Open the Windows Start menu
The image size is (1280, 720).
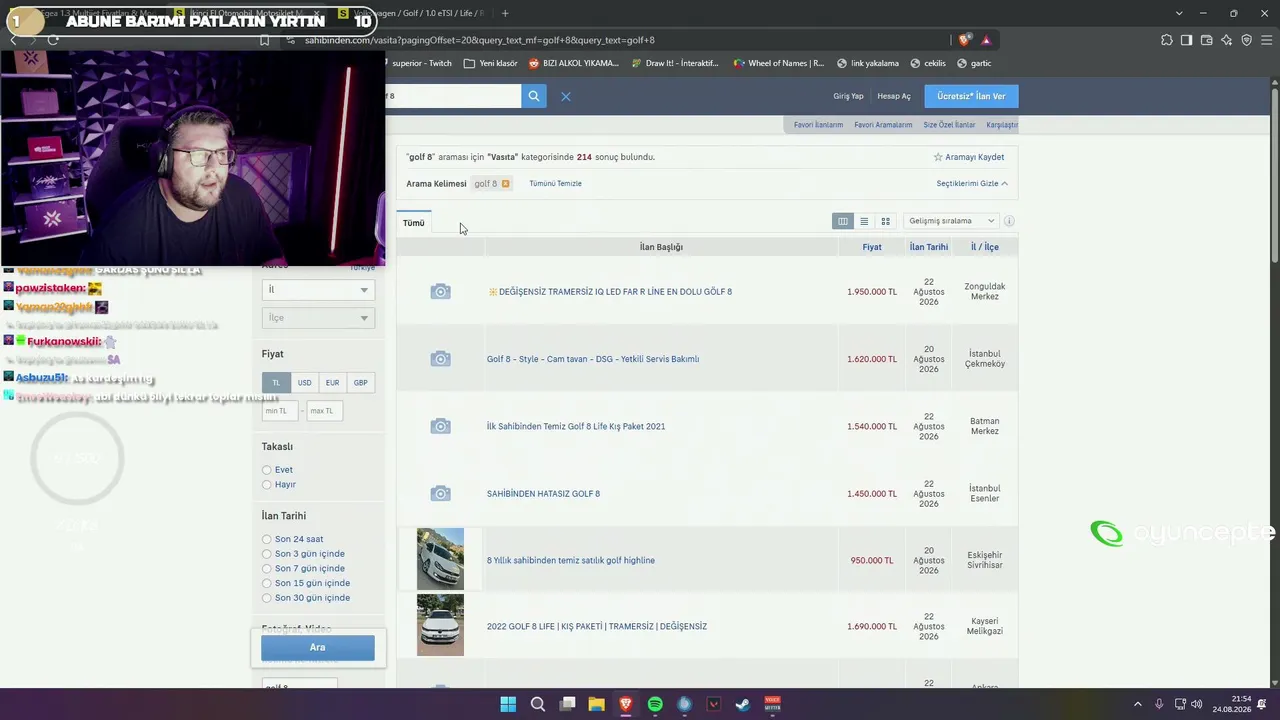[508, 704]
